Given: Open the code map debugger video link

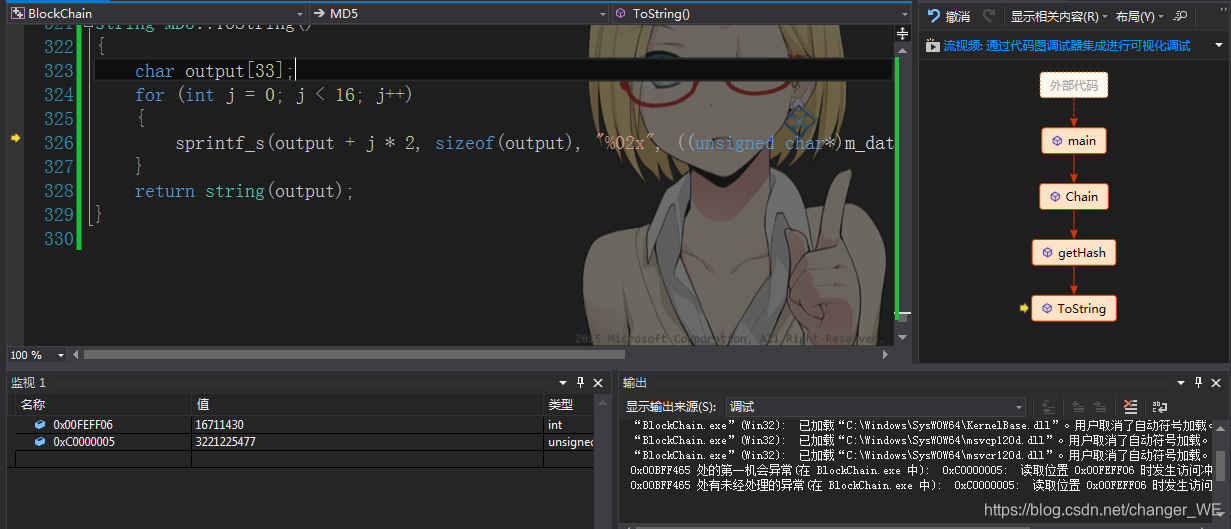Looking at the screenshot, I should [x=1067, y=45].
